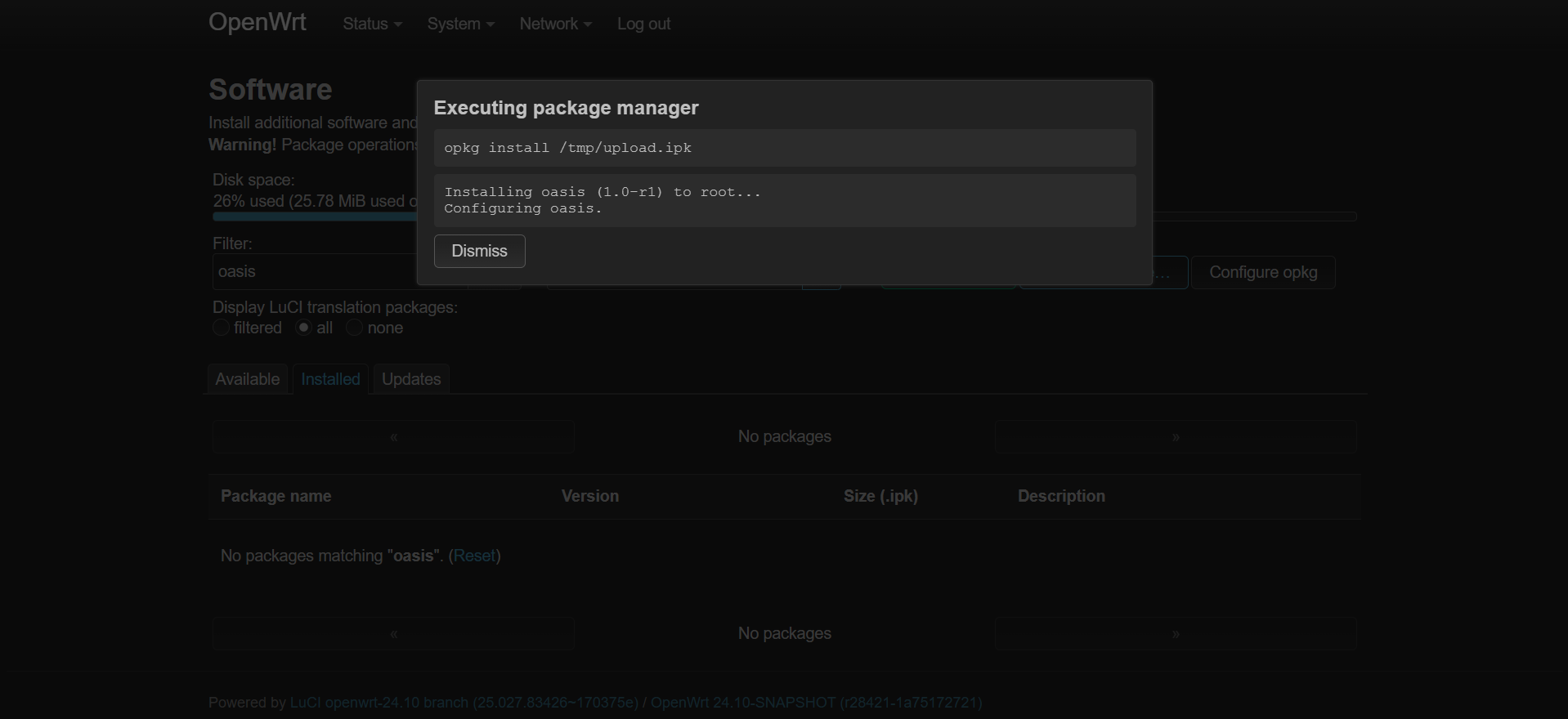Switch to the Available tab
Image resolution: width=1568 pixels, height=719 pixels.
point(247,379)
